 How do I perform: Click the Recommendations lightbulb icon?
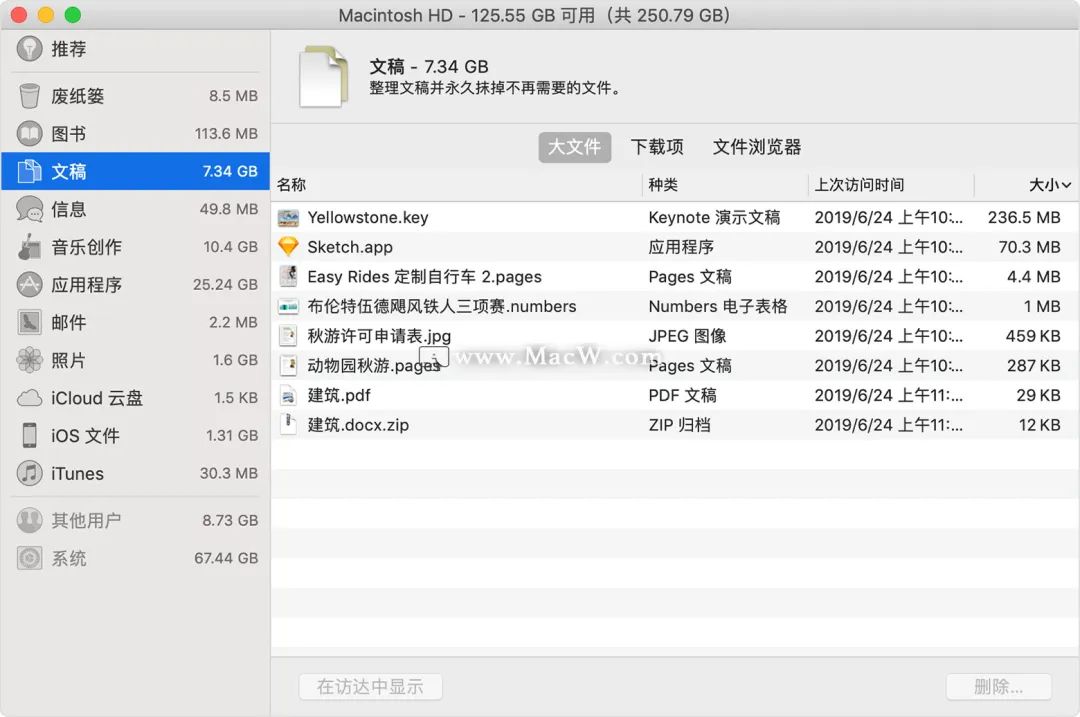tap(30, 48)
